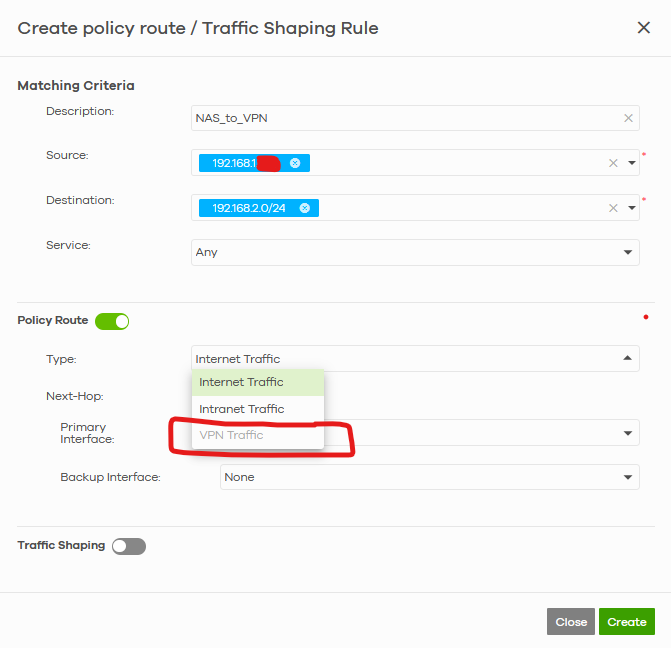Expand the Destination dropdown arrow
This screenshot has height=648, width=671.
pos(631,208)
